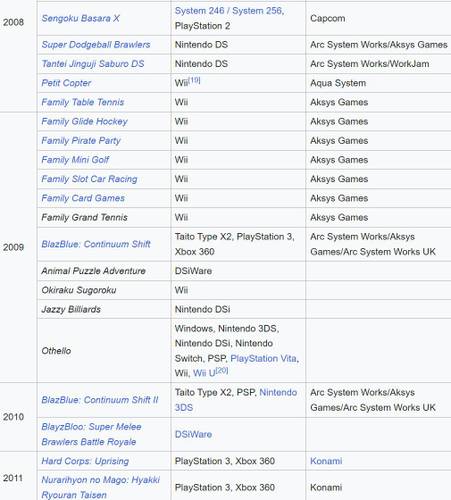The image size is (451, 500).
Task: Click the Capcom publisher cell
Action: [x=378, y=18]
